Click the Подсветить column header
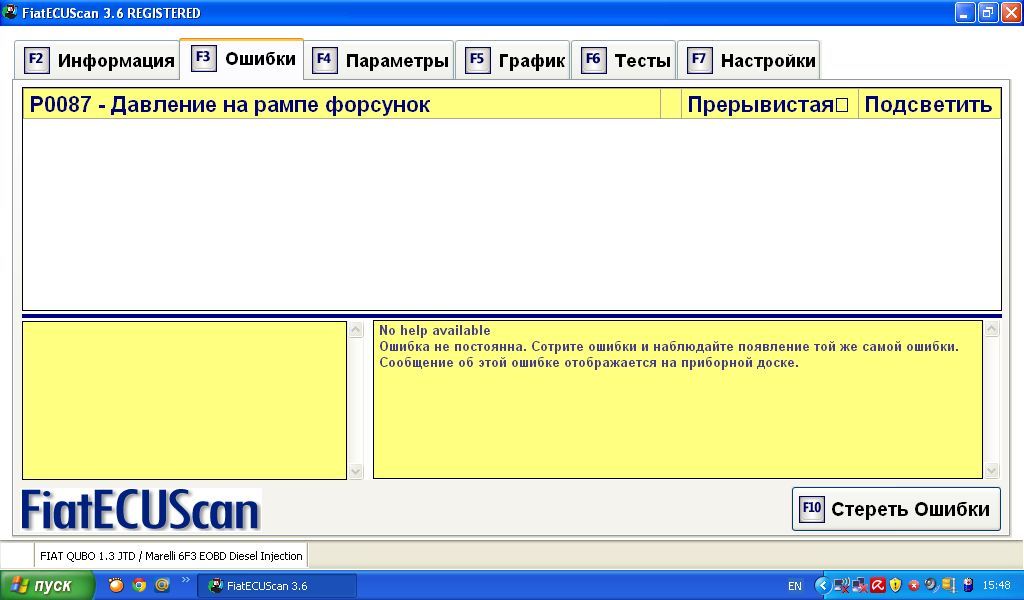The image size is (1024, 600). [928, 105]
